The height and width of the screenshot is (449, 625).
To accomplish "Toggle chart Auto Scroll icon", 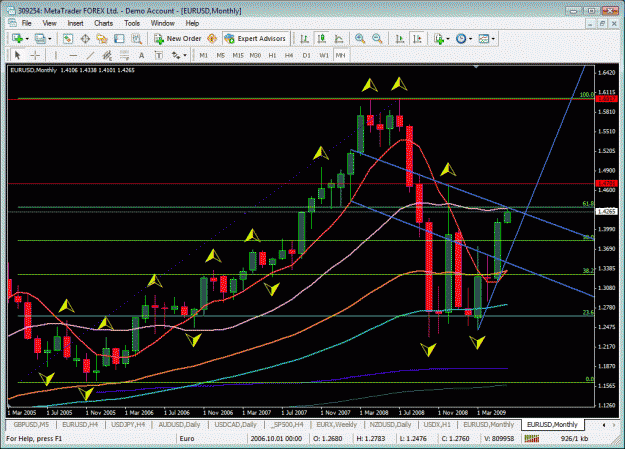I will point(400,39).
